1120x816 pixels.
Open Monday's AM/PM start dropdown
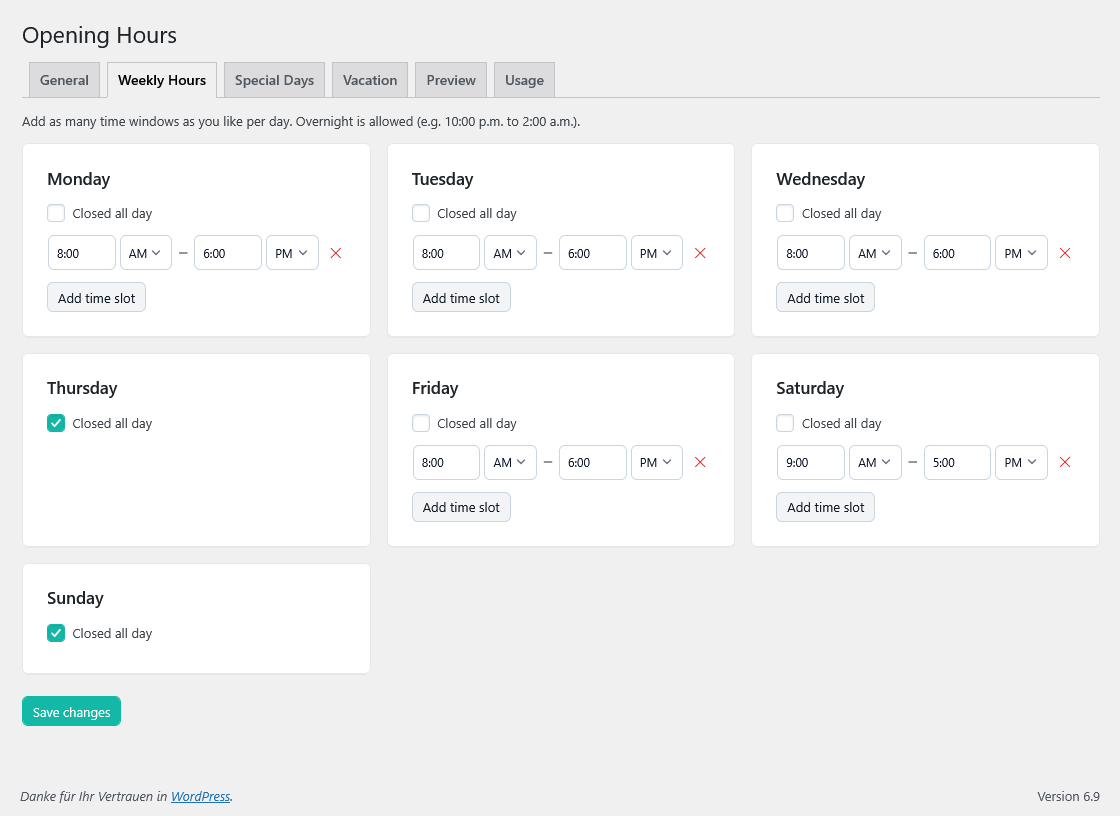tap(146, 253)
